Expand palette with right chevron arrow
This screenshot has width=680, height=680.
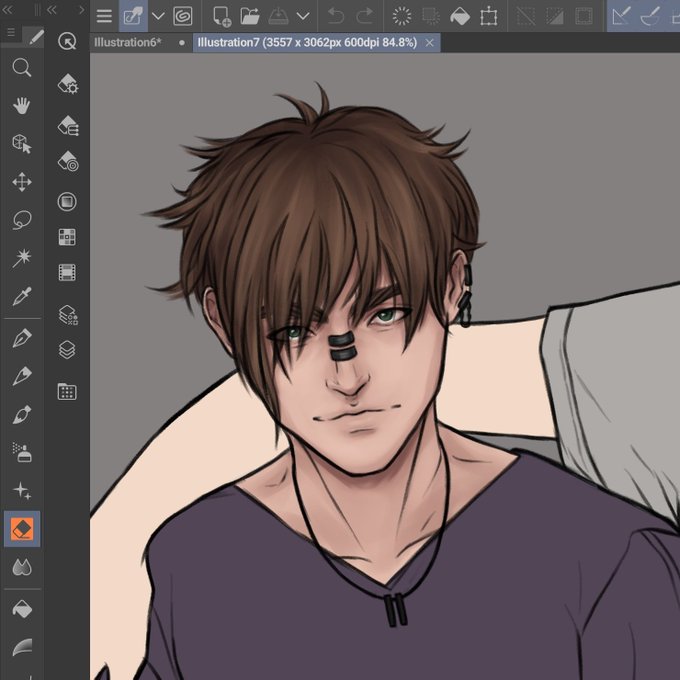pyautogui.click(x=81, y=10)
